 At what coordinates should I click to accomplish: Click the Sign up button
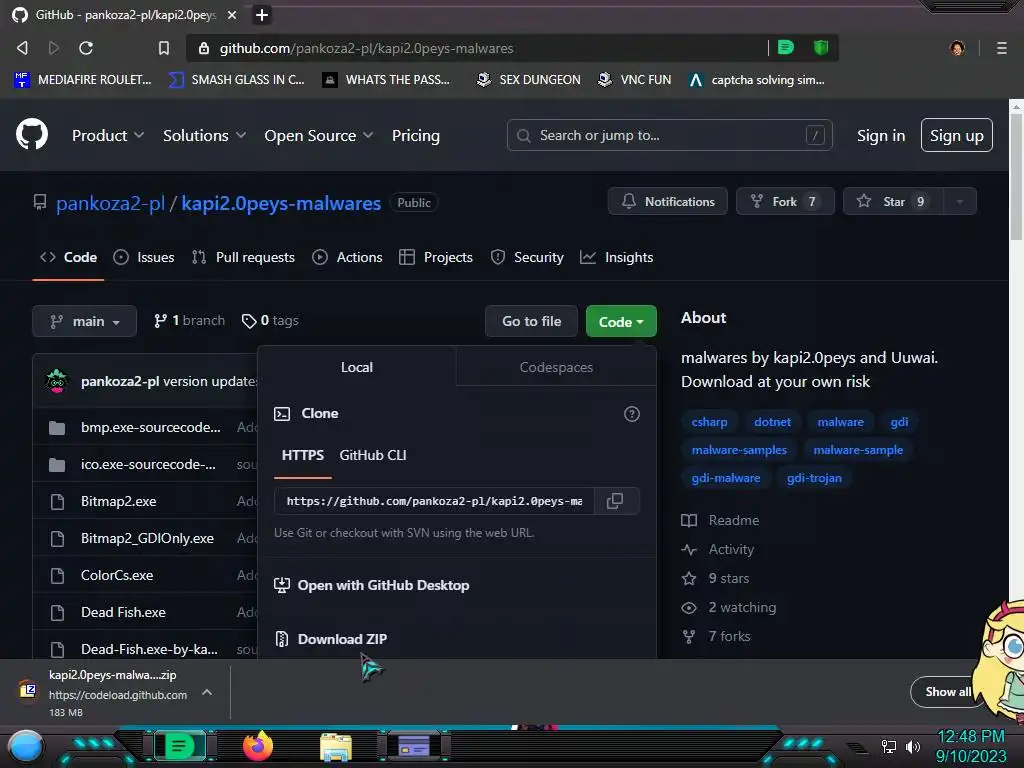[x=956, y=135]
